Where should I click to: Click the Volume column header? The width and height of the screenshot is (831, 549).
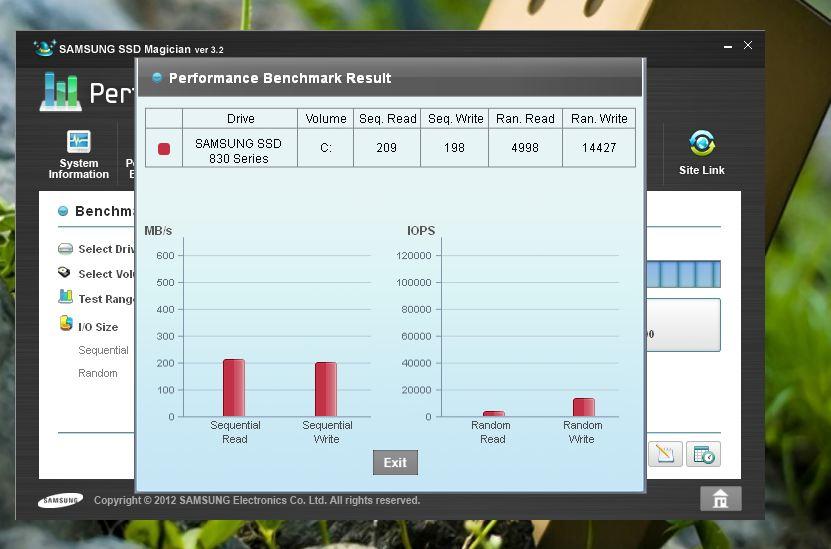(325, 119)
